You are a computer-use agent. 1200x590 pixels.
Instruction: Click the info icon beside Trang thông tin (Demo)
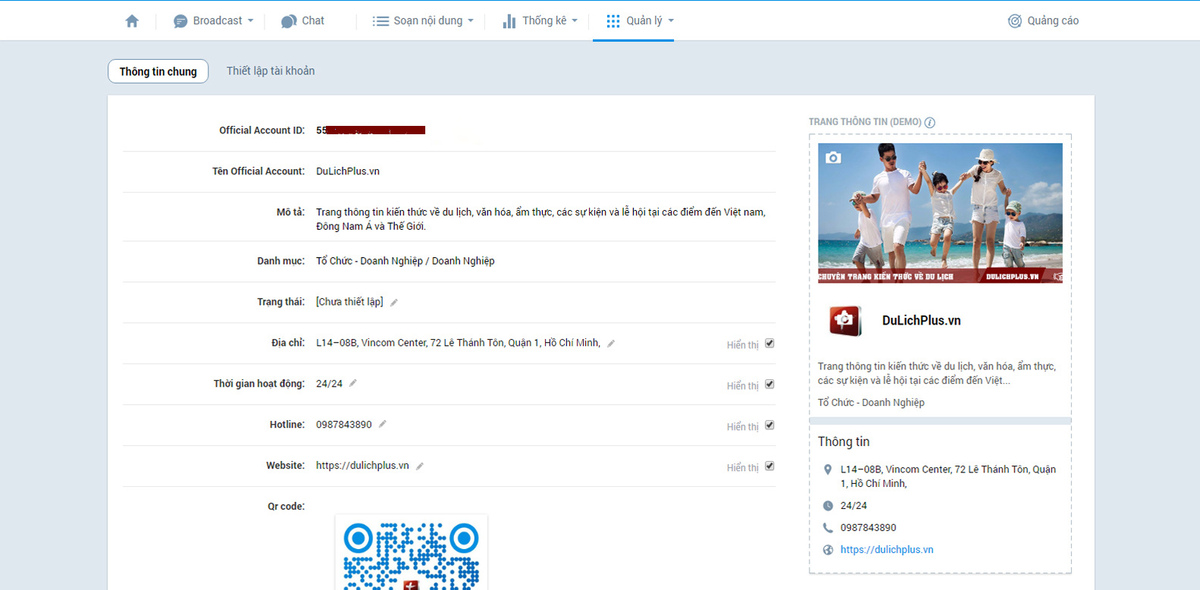point(930,122)
